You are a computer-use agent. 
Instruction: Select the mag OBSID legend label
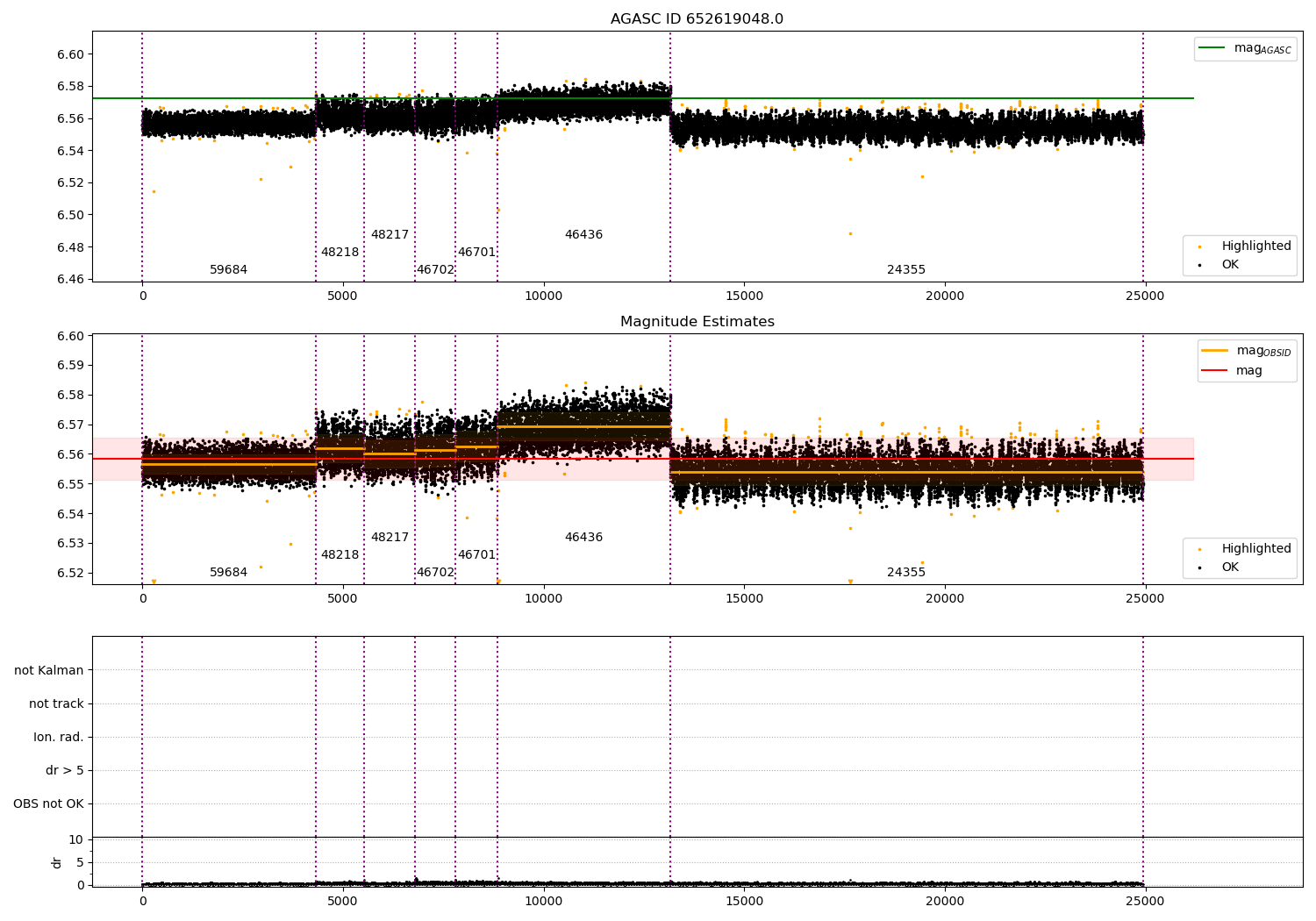(x=1263, y=351)
